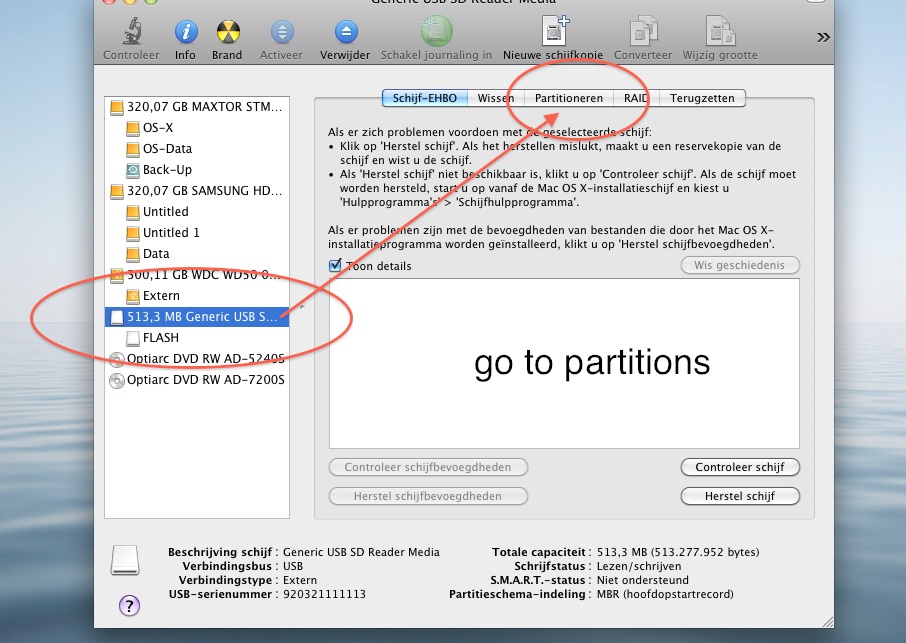Select the Optiarc DVD RW AD-7200S drive

pos(205,380)
